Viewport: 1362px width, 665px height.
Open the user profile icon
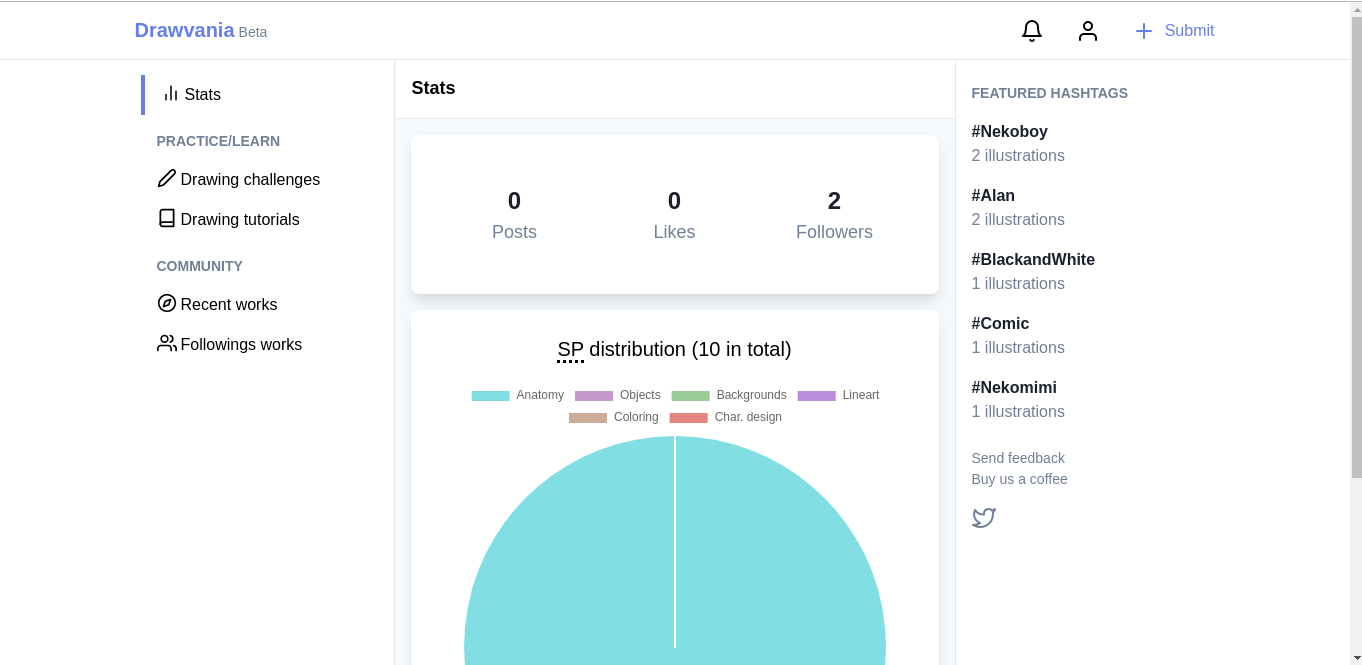click(x=1088, y=31)
